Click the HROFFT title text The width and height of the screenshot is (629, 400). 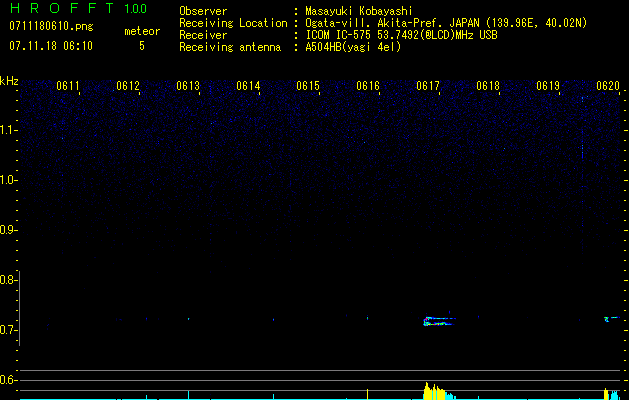(62, 8)
